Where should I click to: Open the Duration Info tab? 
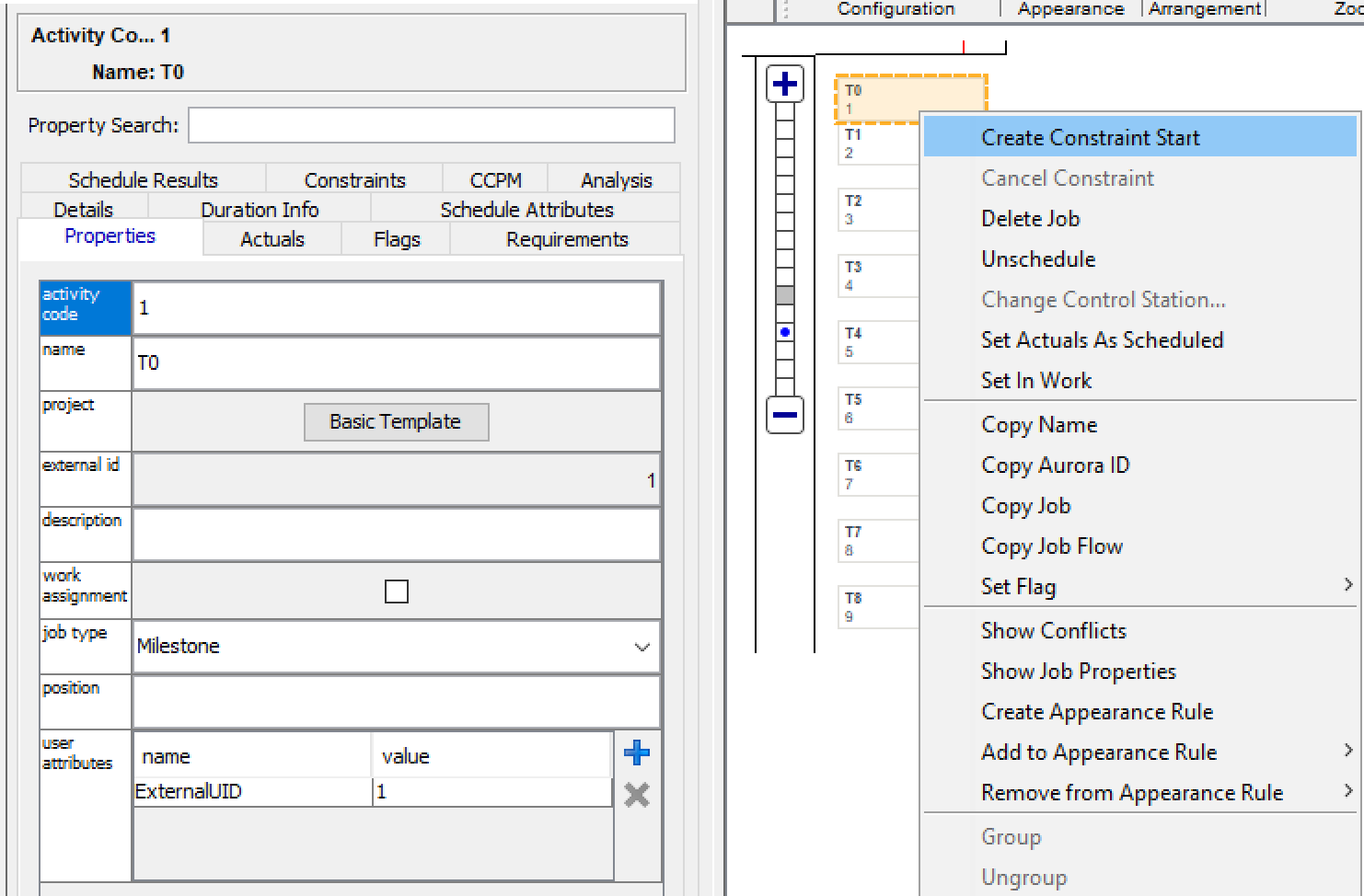click(260, 210)
